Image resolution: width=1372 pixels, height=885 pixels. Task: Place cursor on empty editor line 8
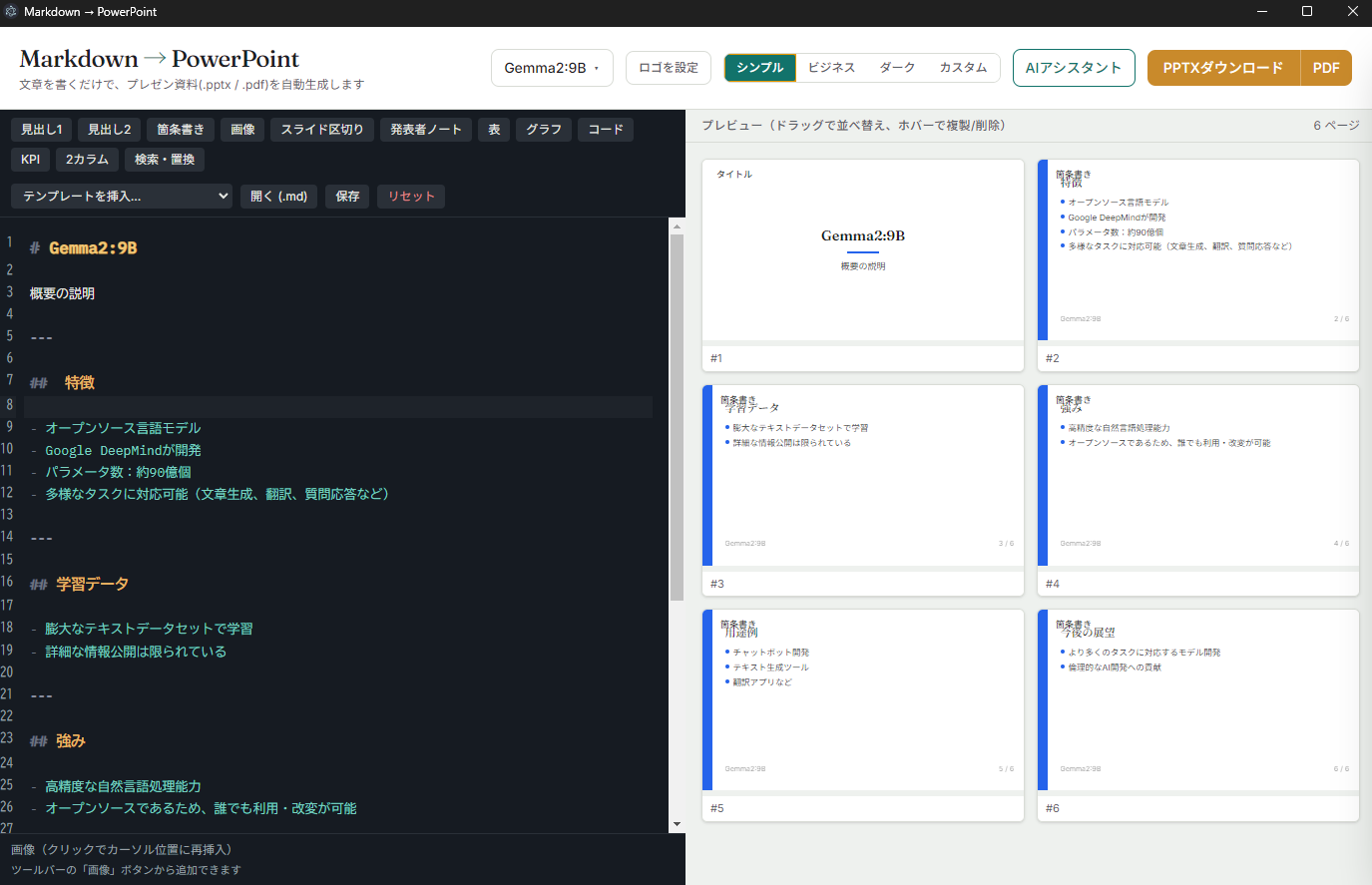(x=338, y=406)
